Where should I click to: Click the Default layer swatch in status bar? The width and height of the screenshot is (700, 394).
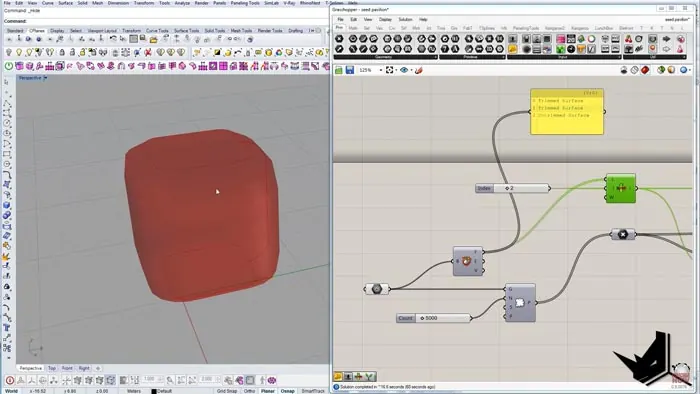(154, 391)
